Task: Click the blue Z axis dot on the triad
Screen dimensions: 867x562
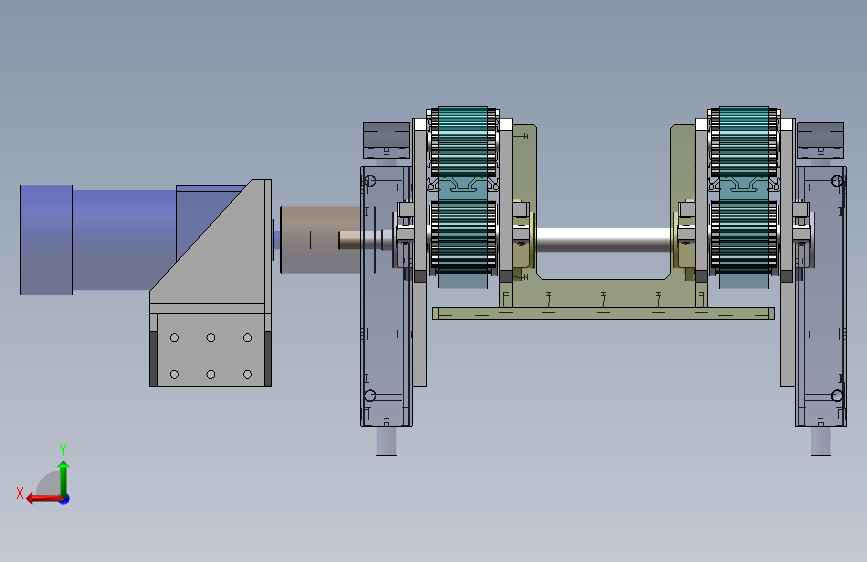Action: coord(65,499)
